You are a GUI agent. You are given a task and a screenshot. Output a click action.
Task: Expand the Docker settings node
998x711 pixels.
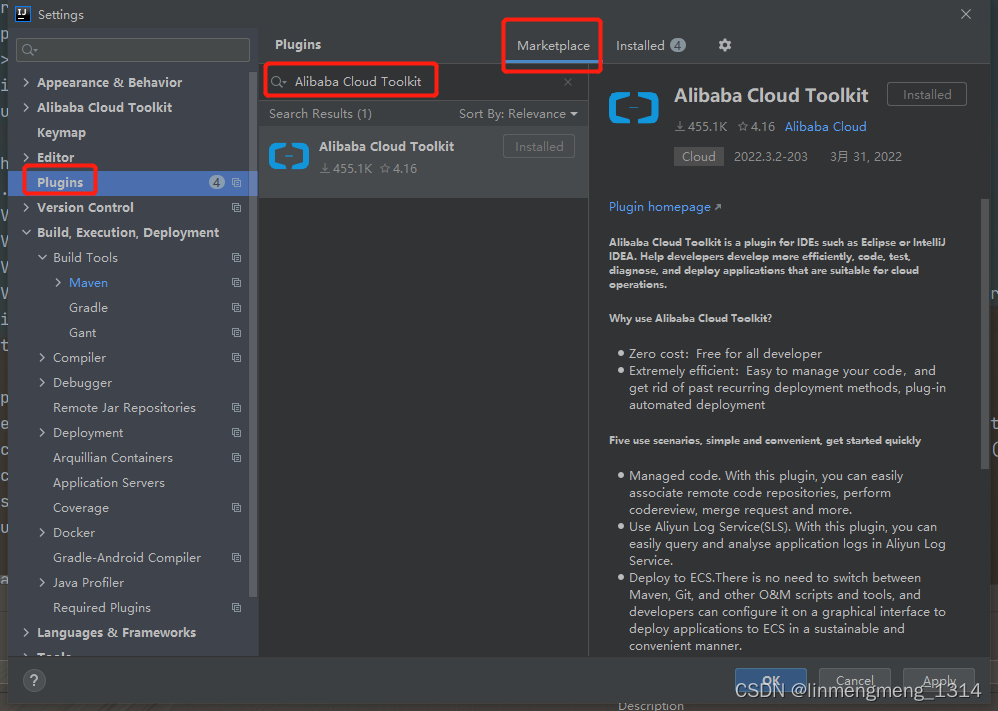pyautogui.click(x=42, y=533)
